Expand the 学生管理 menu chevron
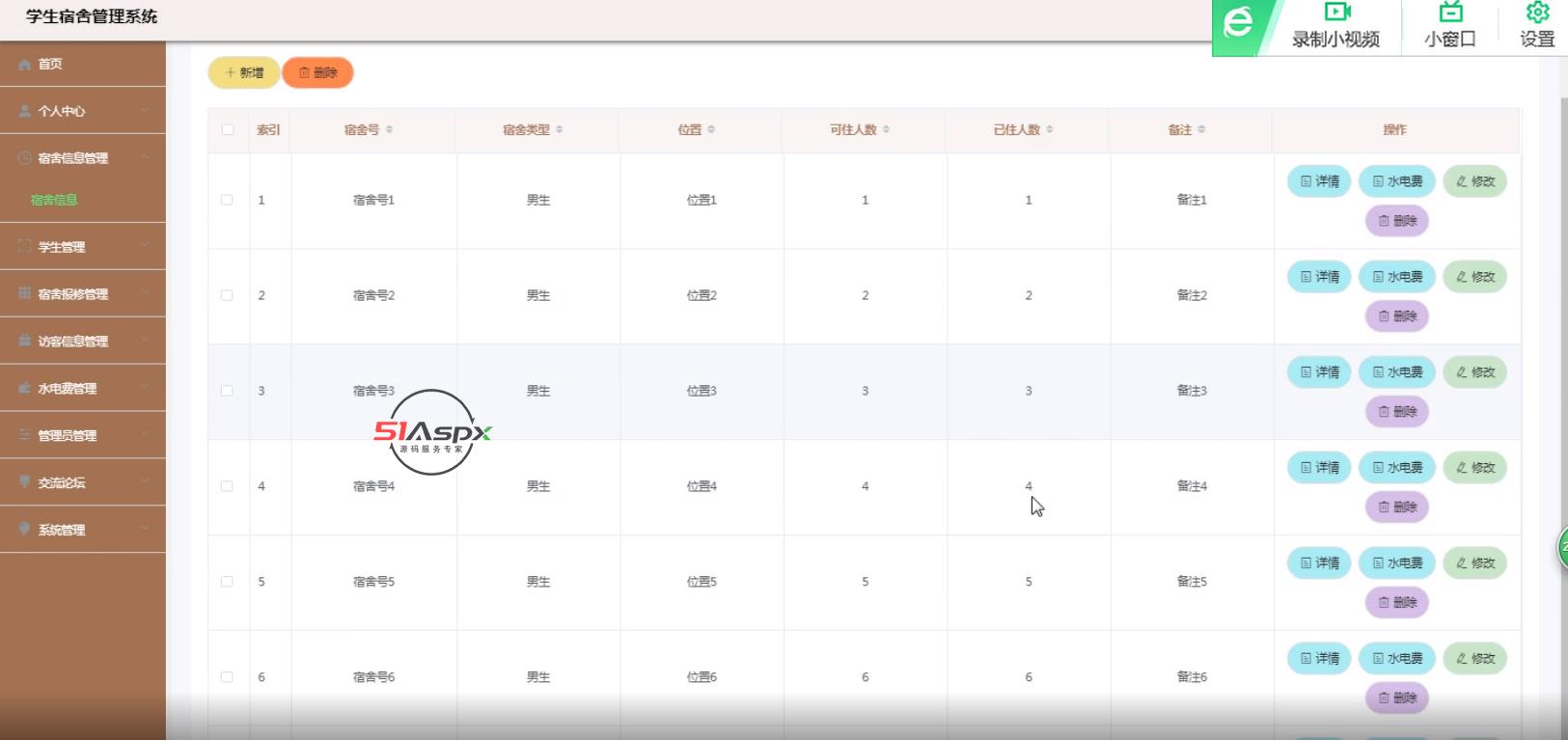The height and width of the screenshot is (740, 1568). tap(145, 246)
